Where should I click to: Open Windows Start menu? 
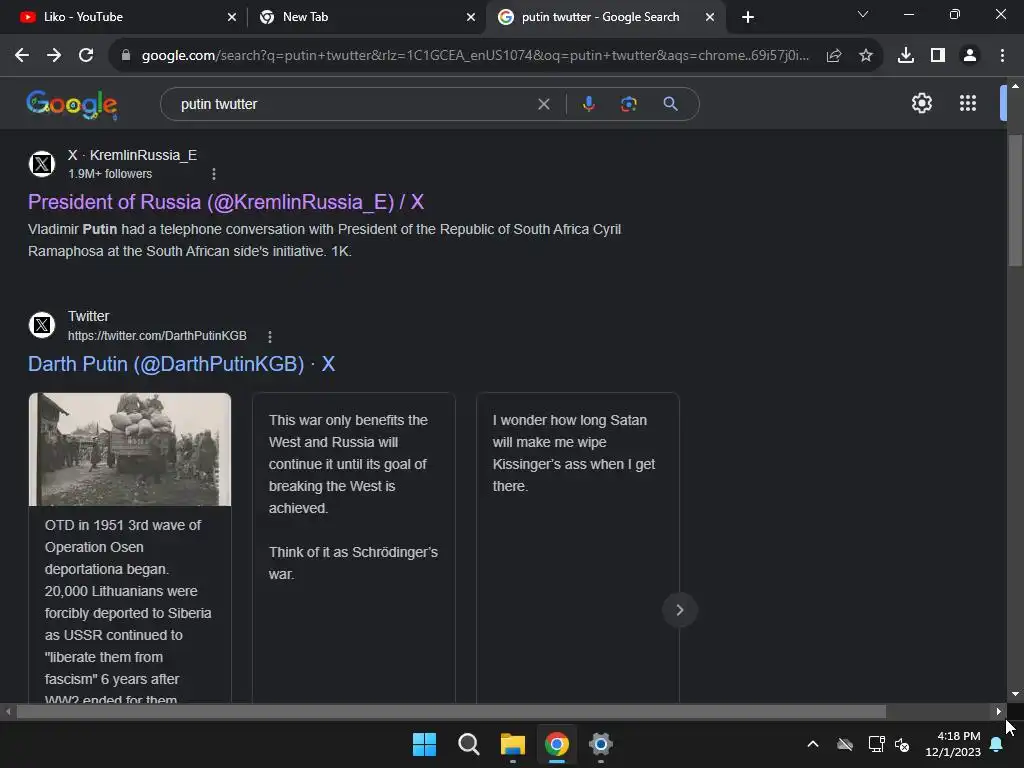coord(424,744)
